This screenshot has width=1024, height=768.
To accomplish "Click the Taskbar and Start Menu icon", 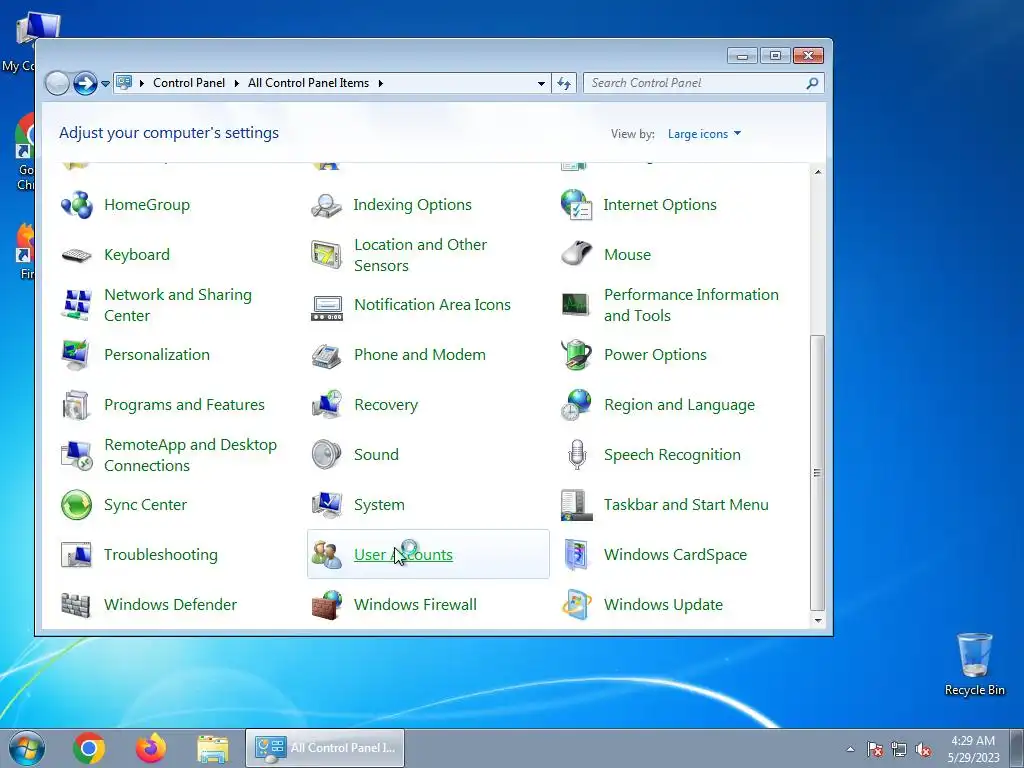I will tap(577, 505).
